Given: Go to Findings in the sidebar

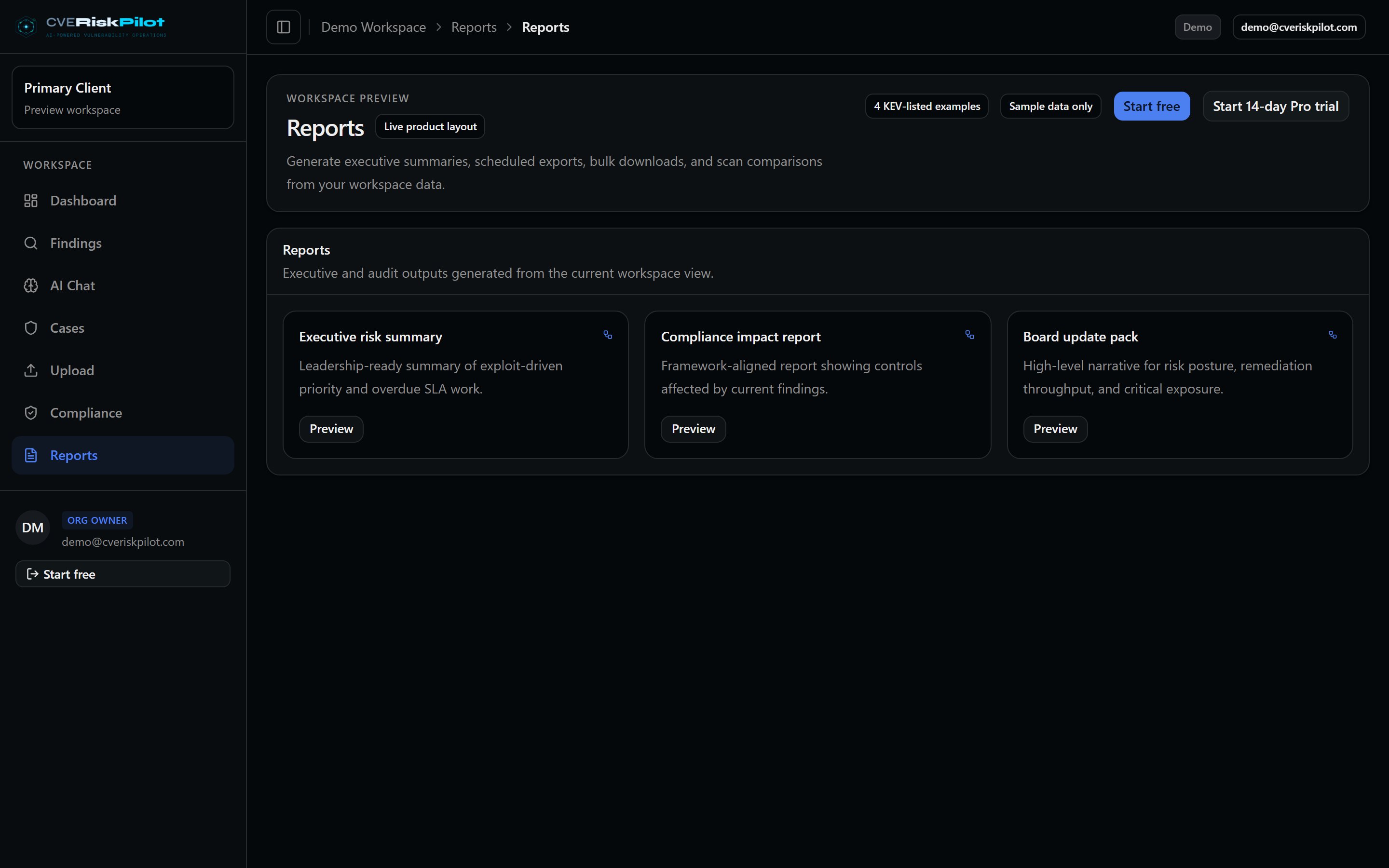Looking at the screenshot, I should pyautogui.click(x=123, y=243).
